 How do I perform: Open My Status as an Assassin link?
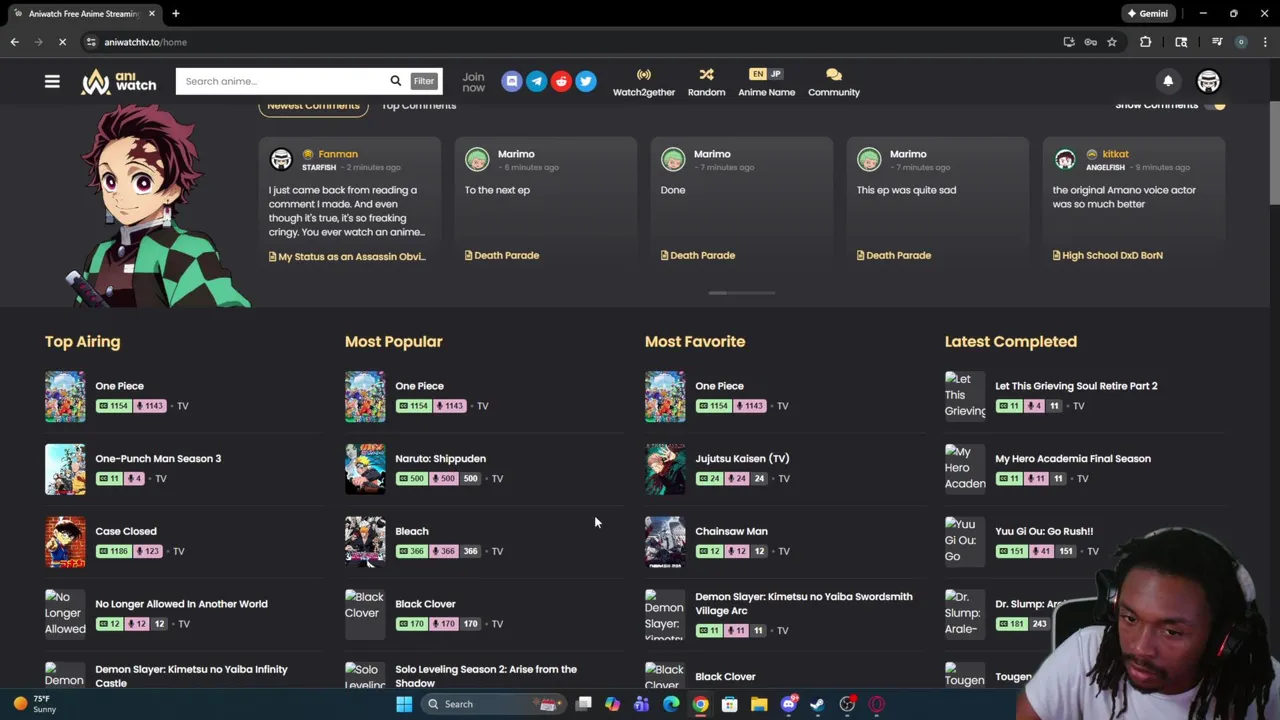pyautogui.click(x=347, y=256)
